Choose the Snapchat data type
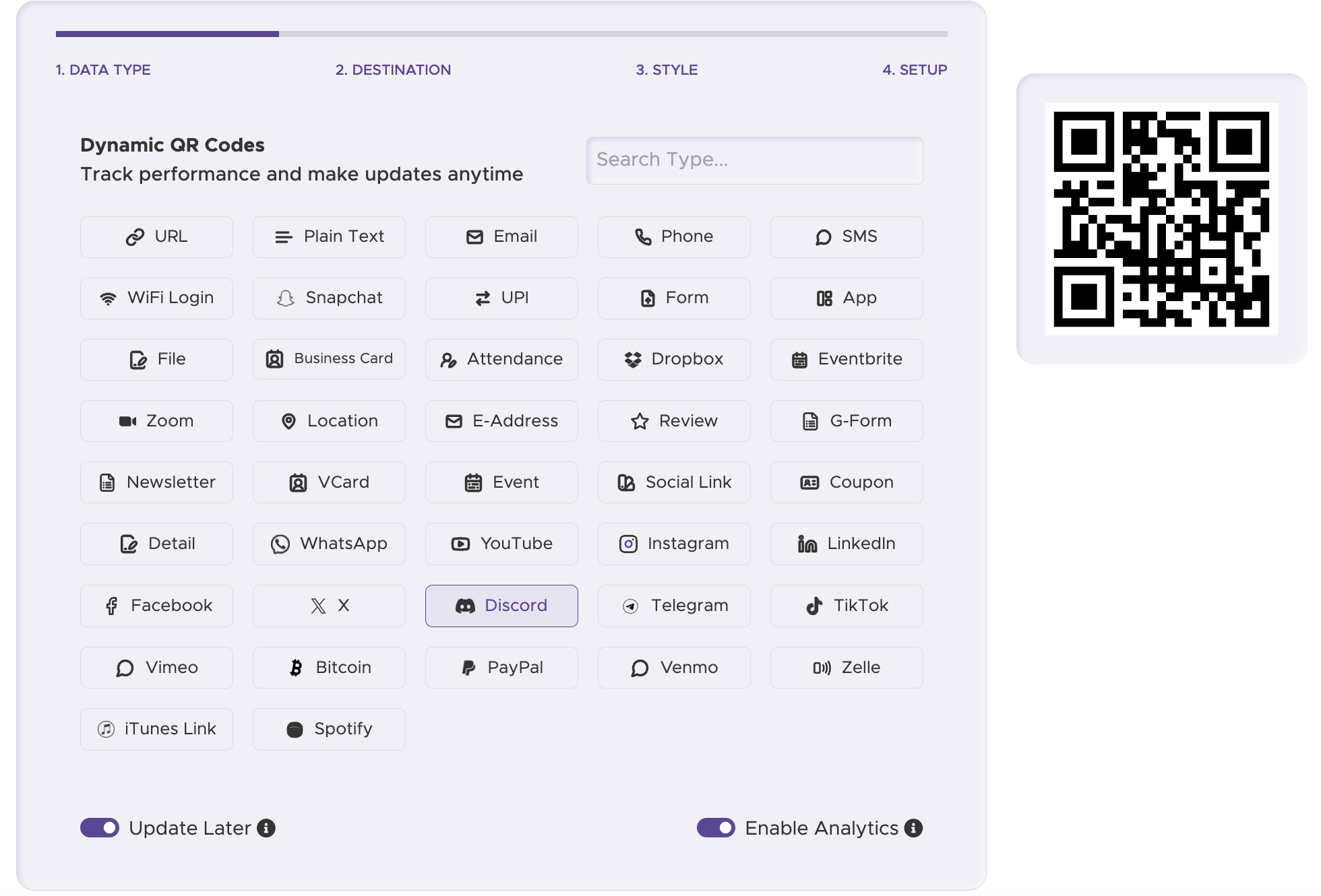The height and width of the screenshot is (896, 1321). [x=329, y=298]
